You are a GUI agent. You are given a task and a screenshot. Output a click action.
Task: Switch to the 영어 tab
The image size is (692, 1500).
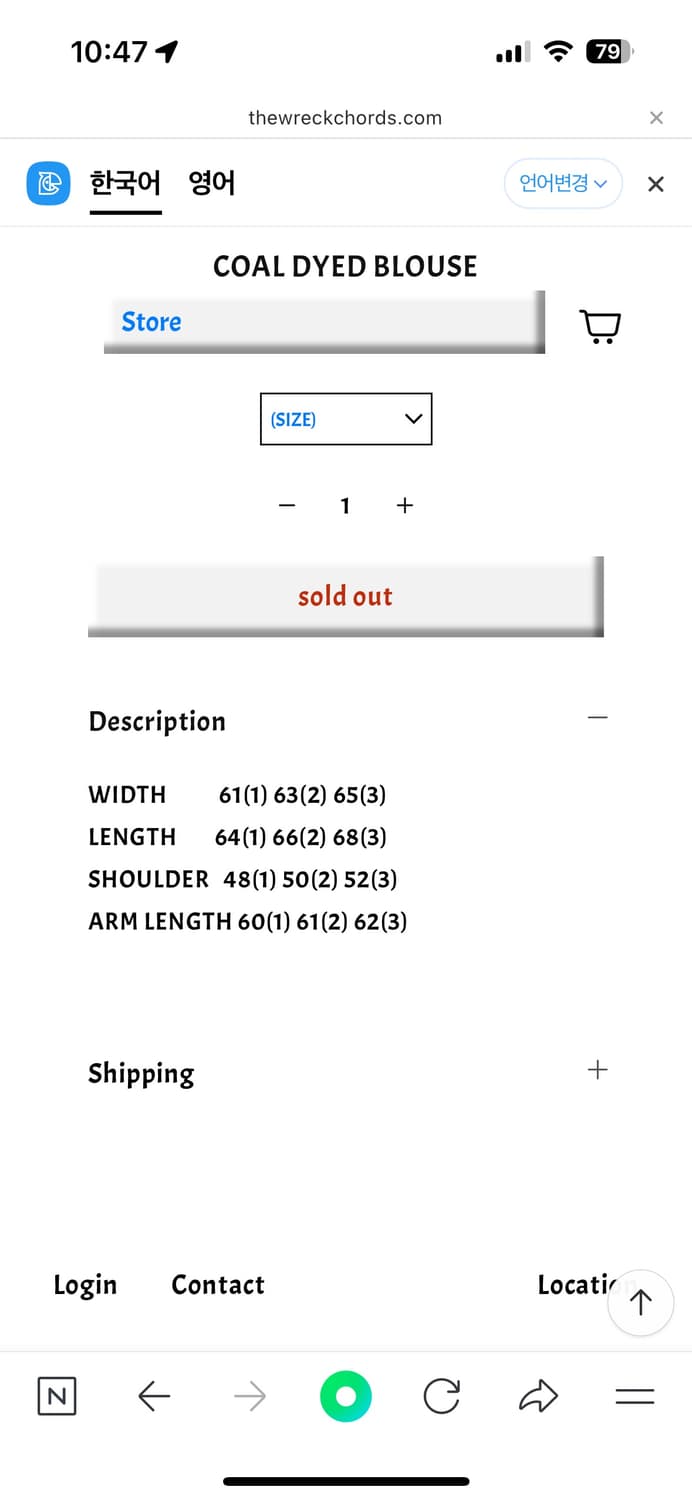point(212,184)
